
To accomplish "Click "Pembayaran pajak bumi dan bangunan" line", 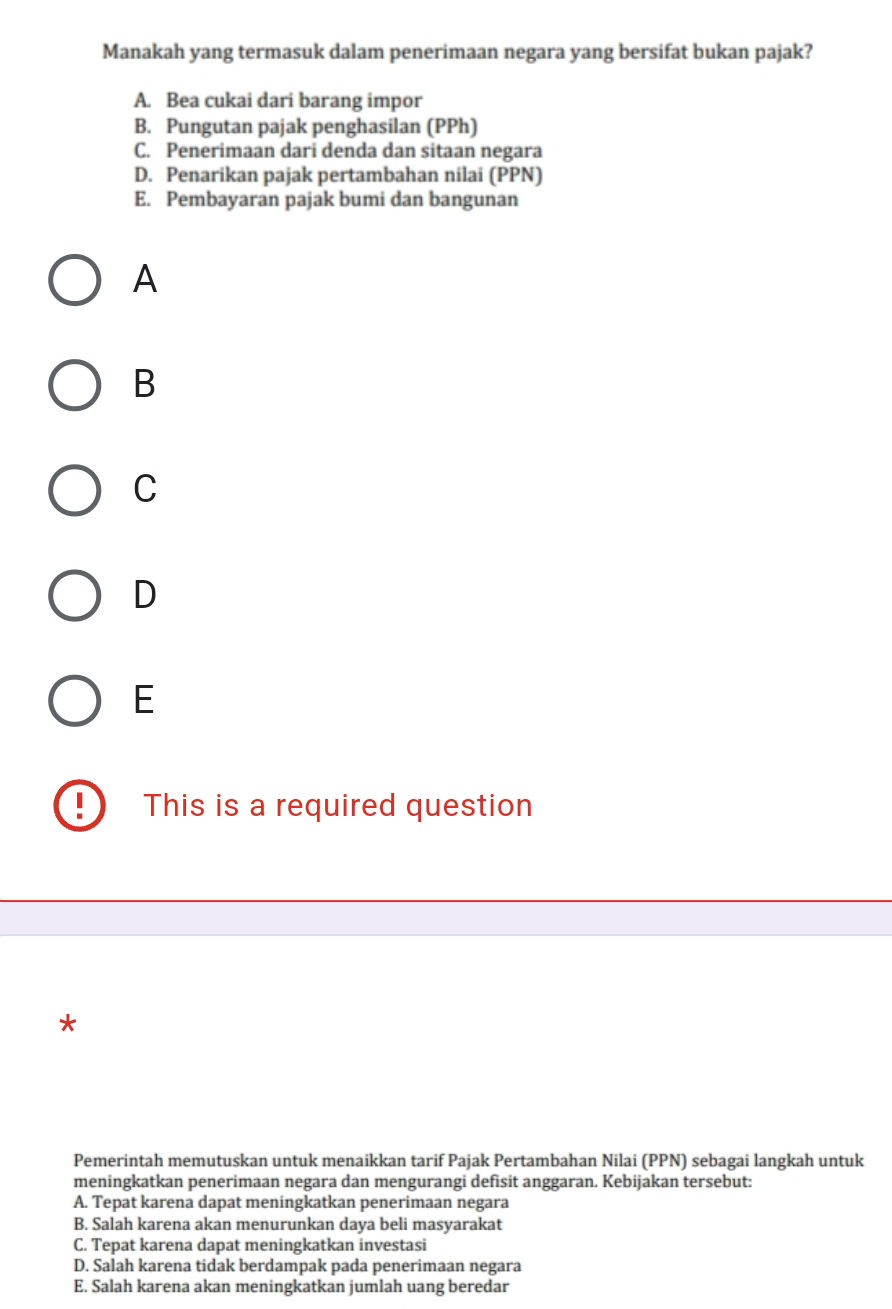I will click(x=342, y=199).
